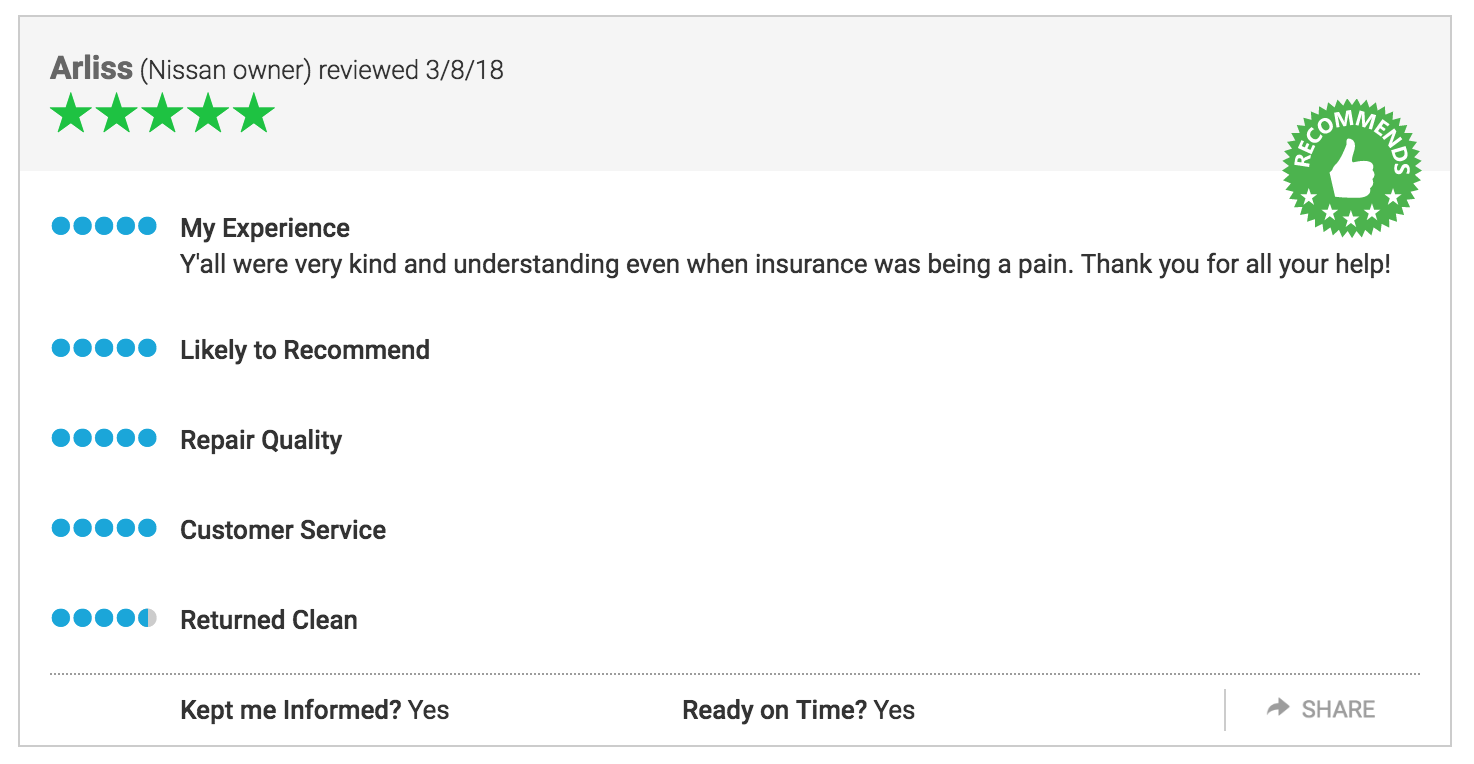Click the Returned Clean dot rating
Image resolution: width=1474 pixels, height=764 pixels.
tap(104, 618)
